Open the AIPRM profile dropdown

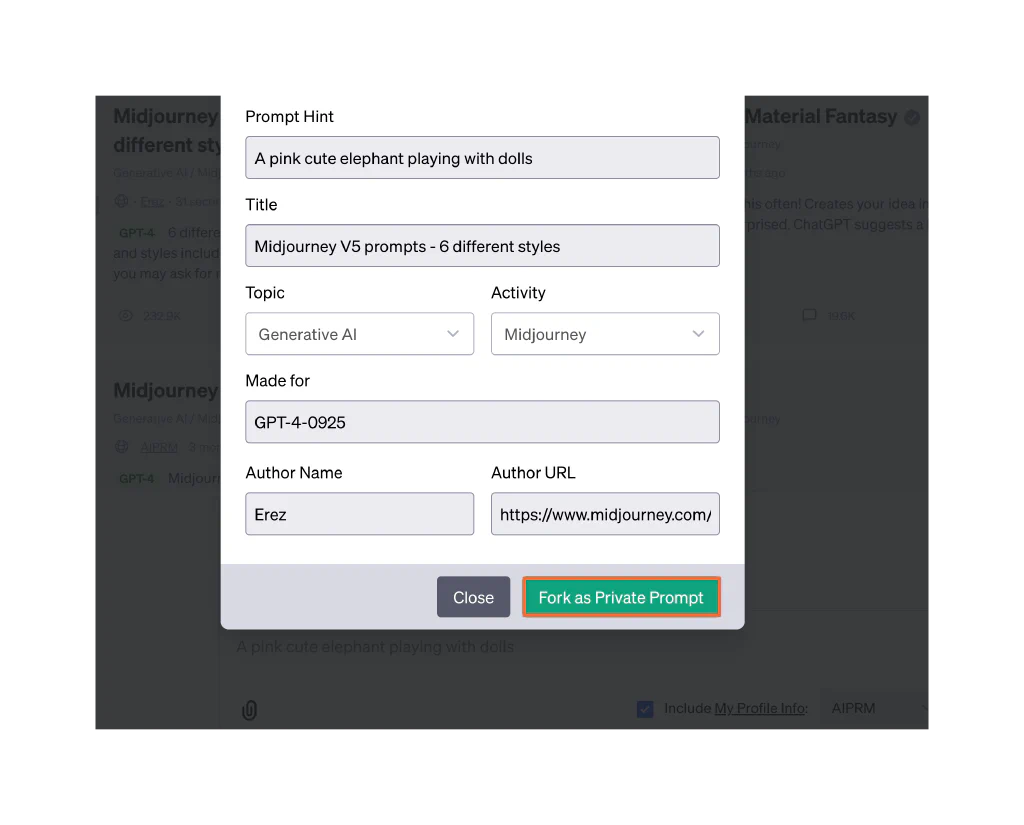877,708
